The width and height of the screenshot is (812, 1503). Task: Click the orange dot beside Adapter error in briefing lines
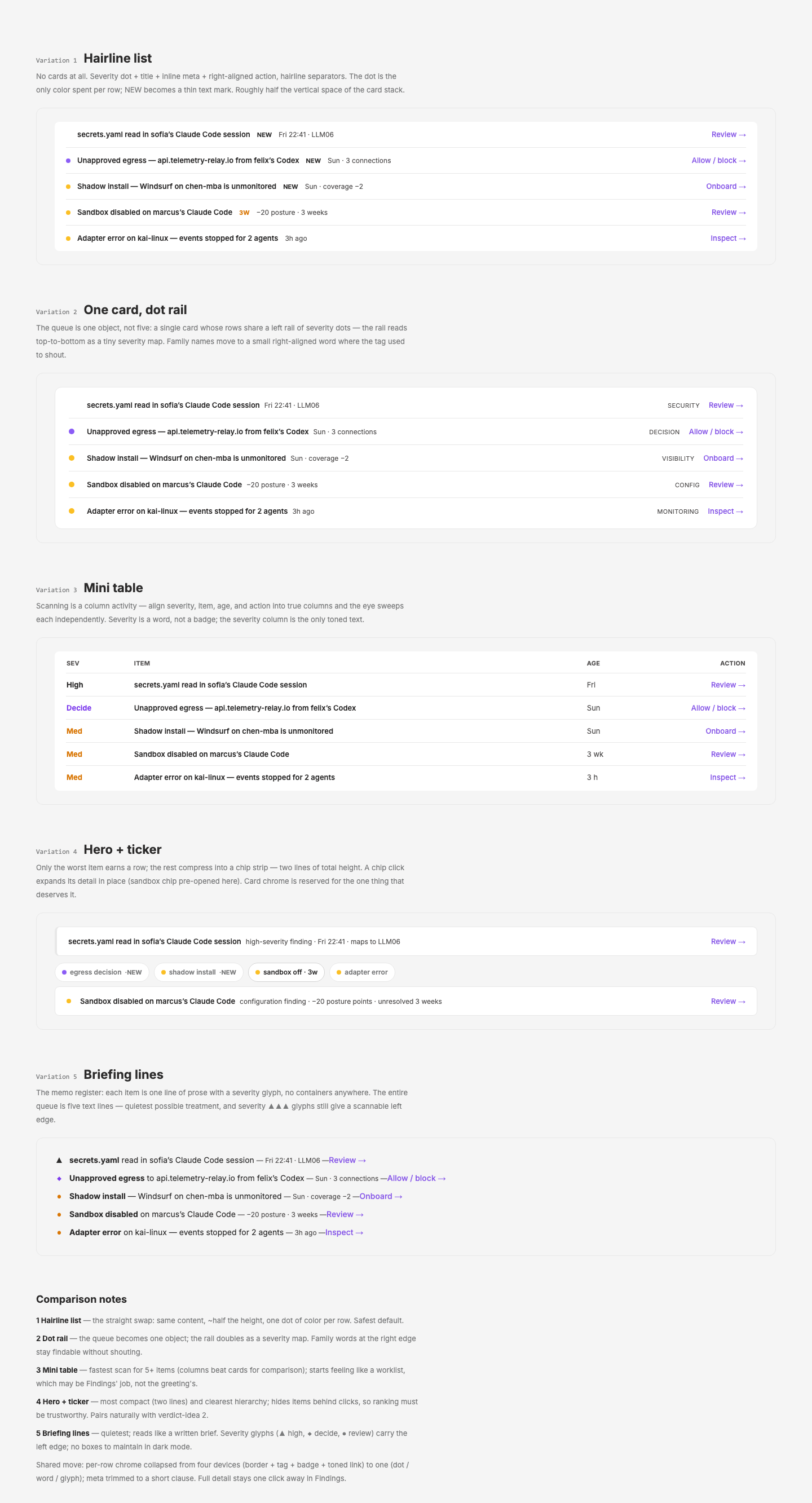(59, 1232)
